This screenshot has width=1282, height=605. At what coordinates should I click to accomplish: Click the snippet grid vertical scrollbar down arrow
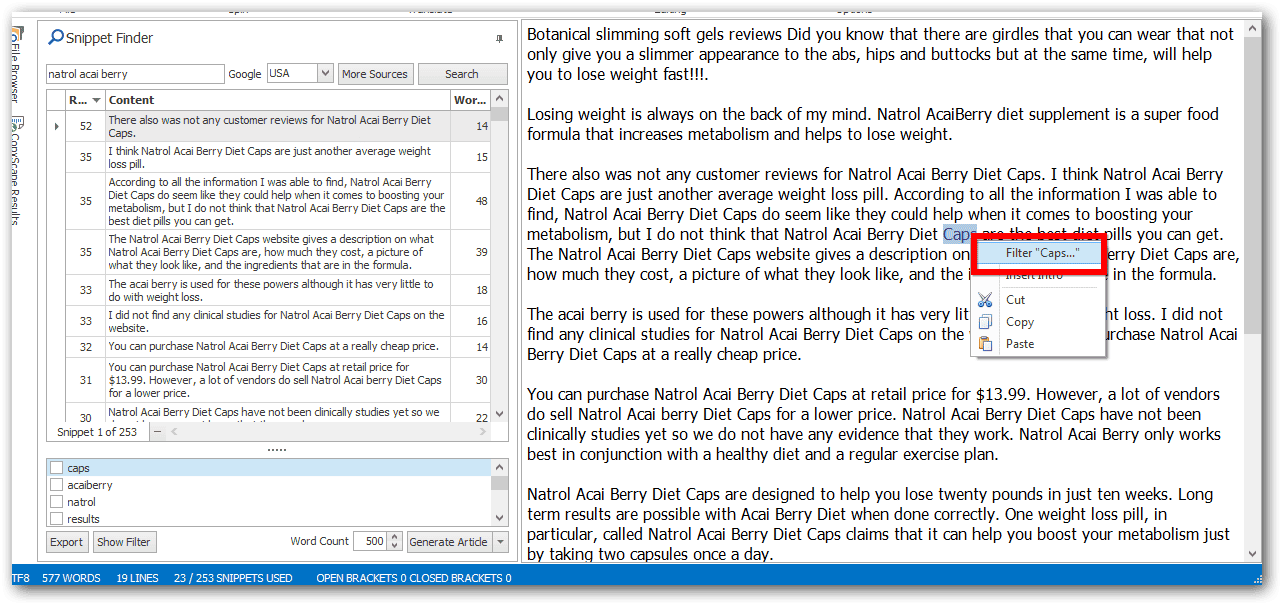(499, 416)
